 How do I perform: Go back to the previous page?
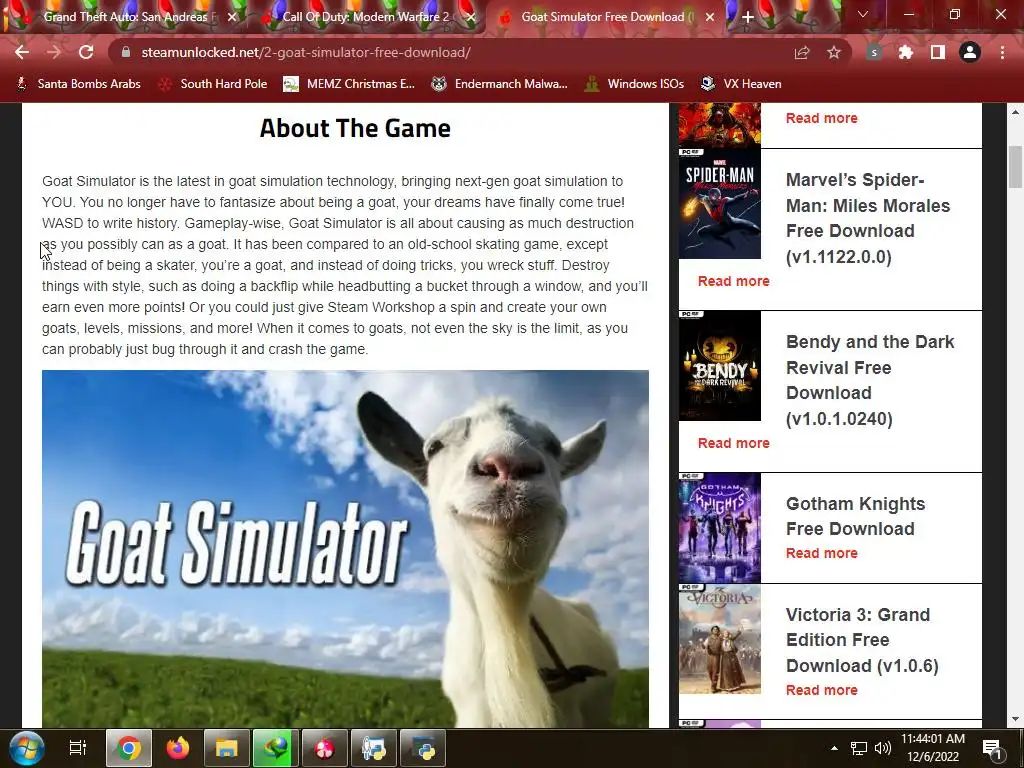[x=22, y=52]
